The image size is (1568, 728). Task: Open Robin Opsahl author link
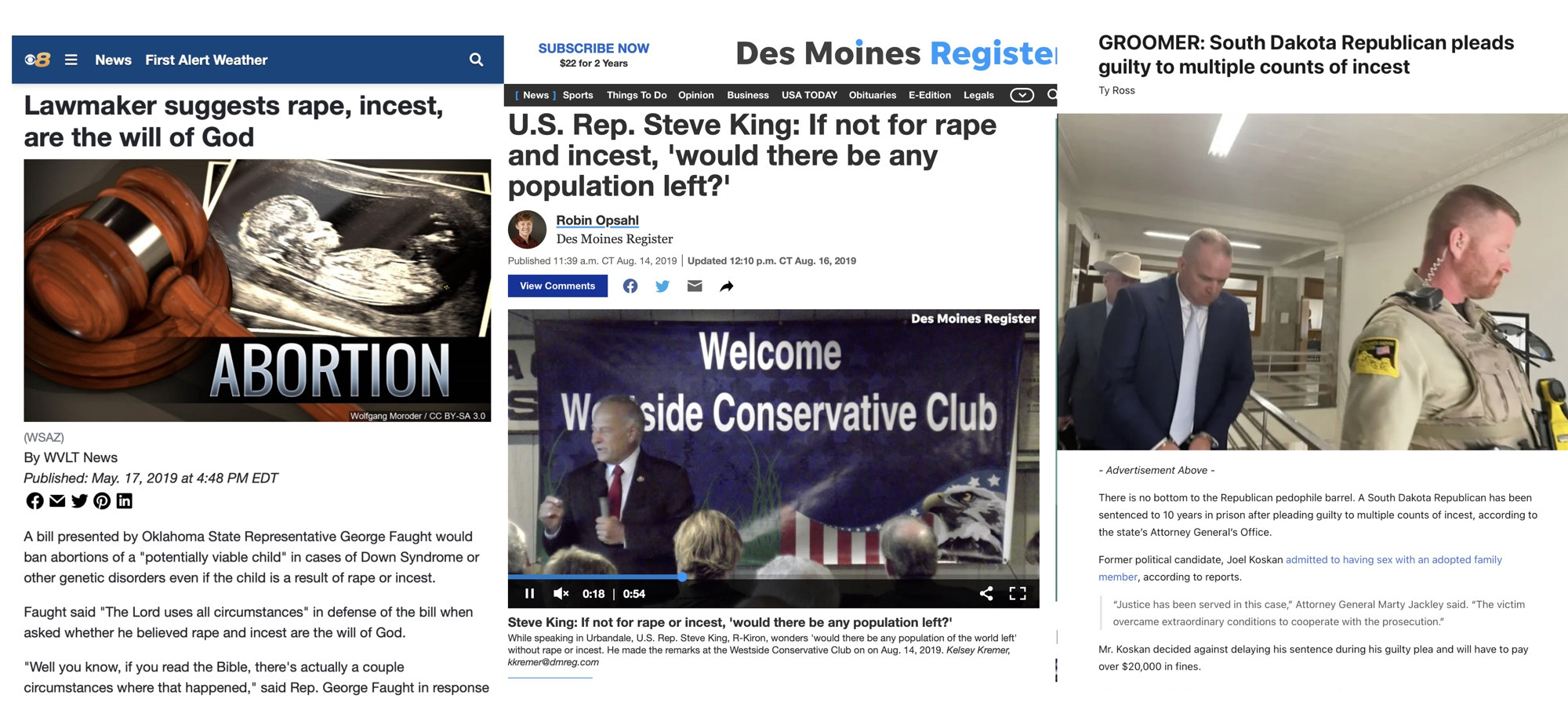click(597, 220)
